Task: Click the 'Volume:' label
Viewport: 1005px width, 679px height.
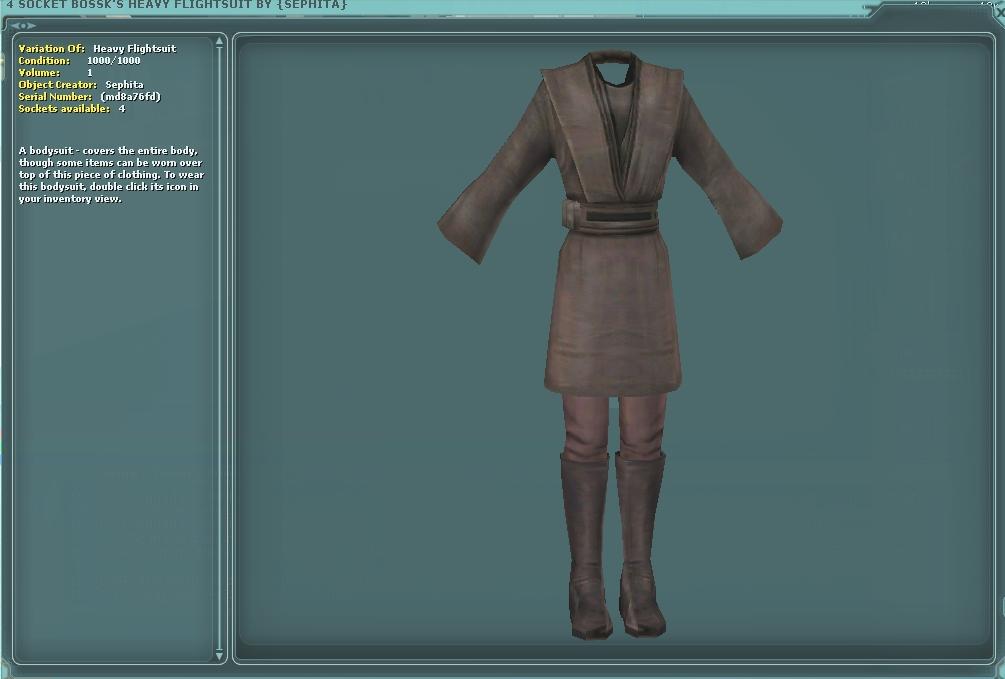Action: click(39, 73)
